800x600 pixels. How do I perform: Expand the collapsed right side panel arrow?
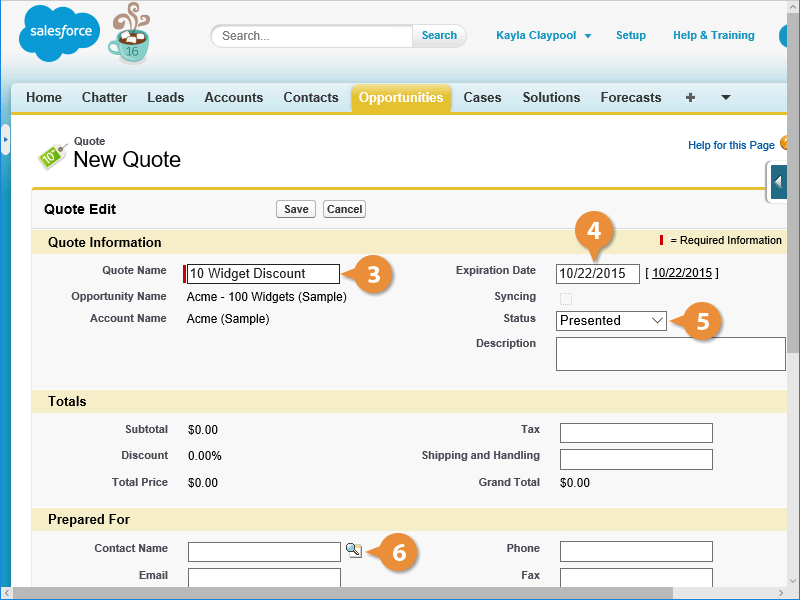click(779, 182)
